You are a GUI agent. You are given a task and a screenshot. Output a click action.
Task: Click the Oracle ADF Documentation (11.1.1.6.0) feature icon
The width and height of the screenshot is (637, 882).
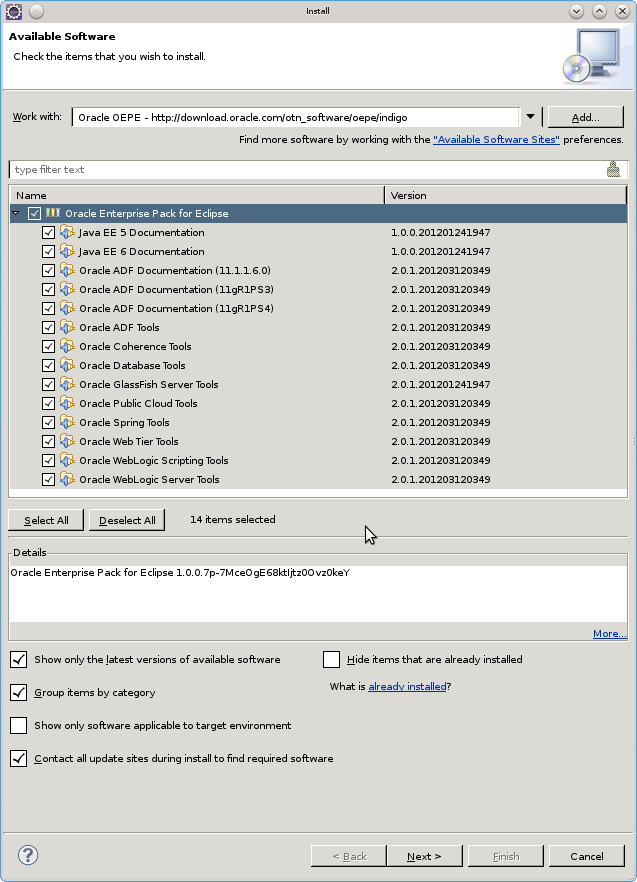(67, 271)
